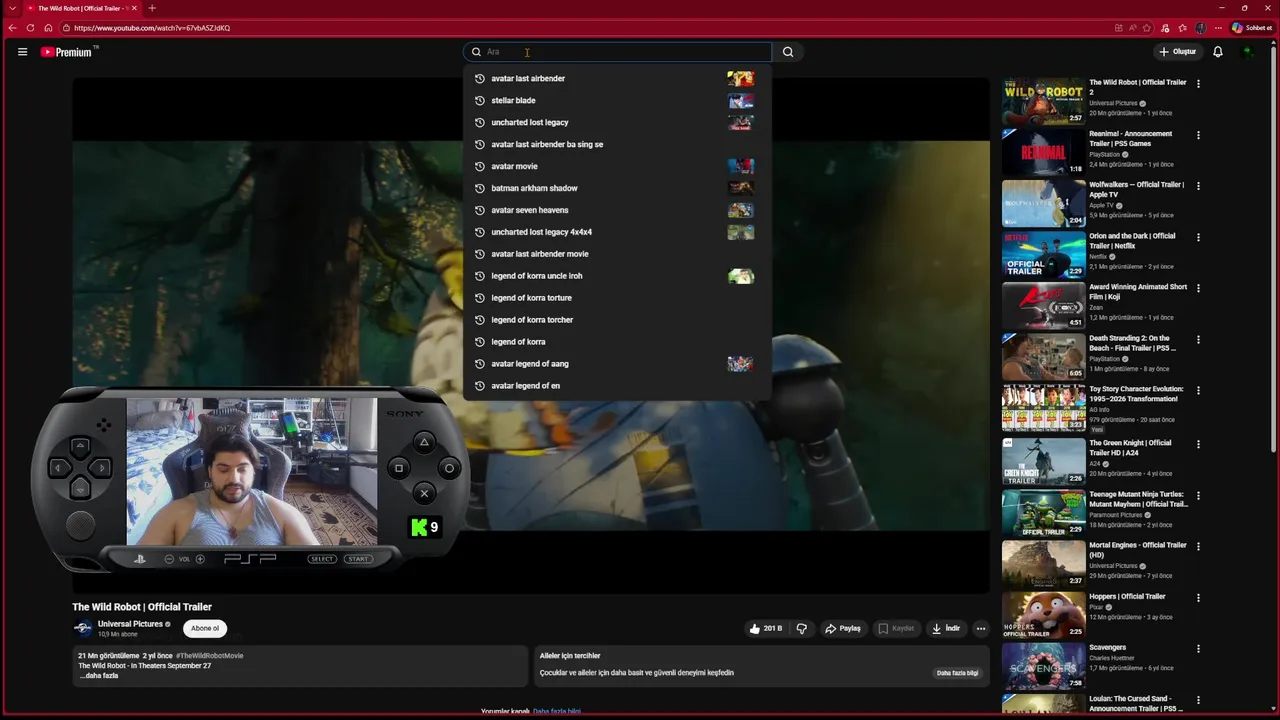Open the Oluştur create menu
This screenshot has height=720, width=1280.
(x=1177, y=52)
